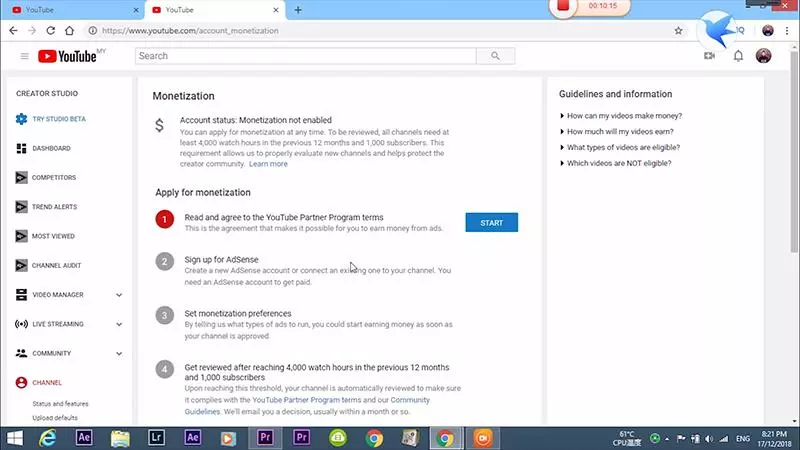Click 'Sign up for AdSense' step text
800x450 pixels.
tap(221, 260)
